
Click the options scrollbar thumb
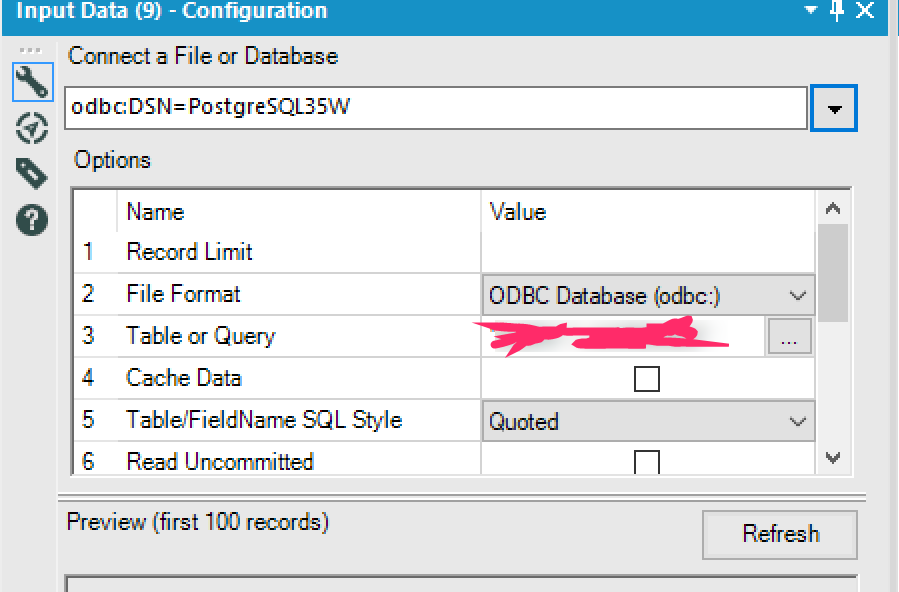point(833,272)
